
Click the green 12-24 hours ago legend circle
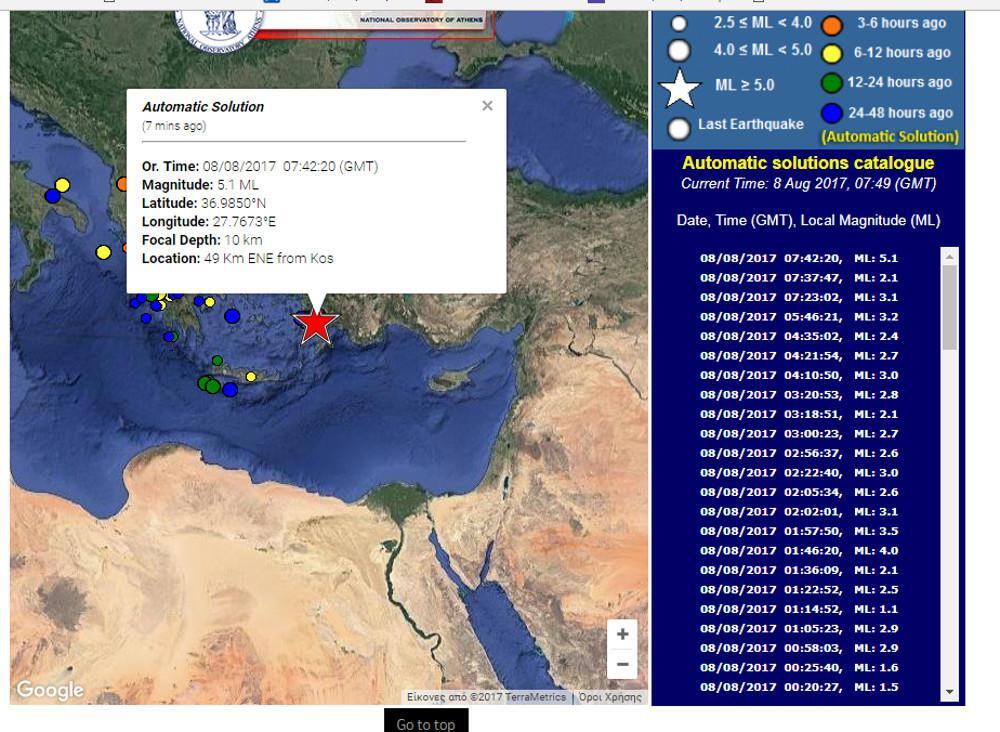coord(831,84)
